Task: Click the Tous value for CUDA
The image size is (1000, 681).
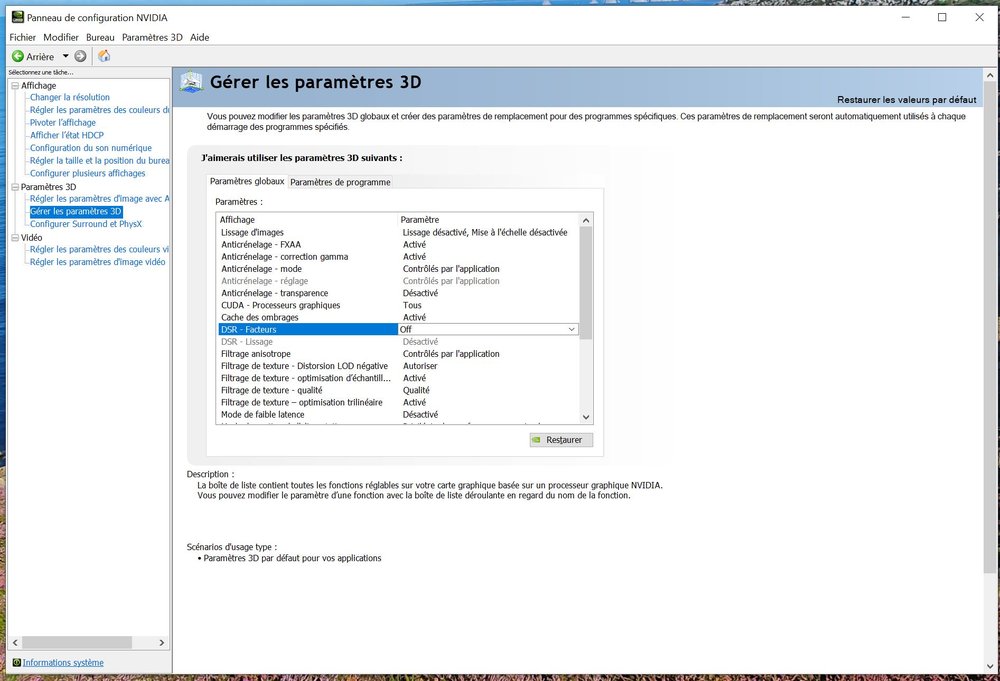Action: (412, 305)
